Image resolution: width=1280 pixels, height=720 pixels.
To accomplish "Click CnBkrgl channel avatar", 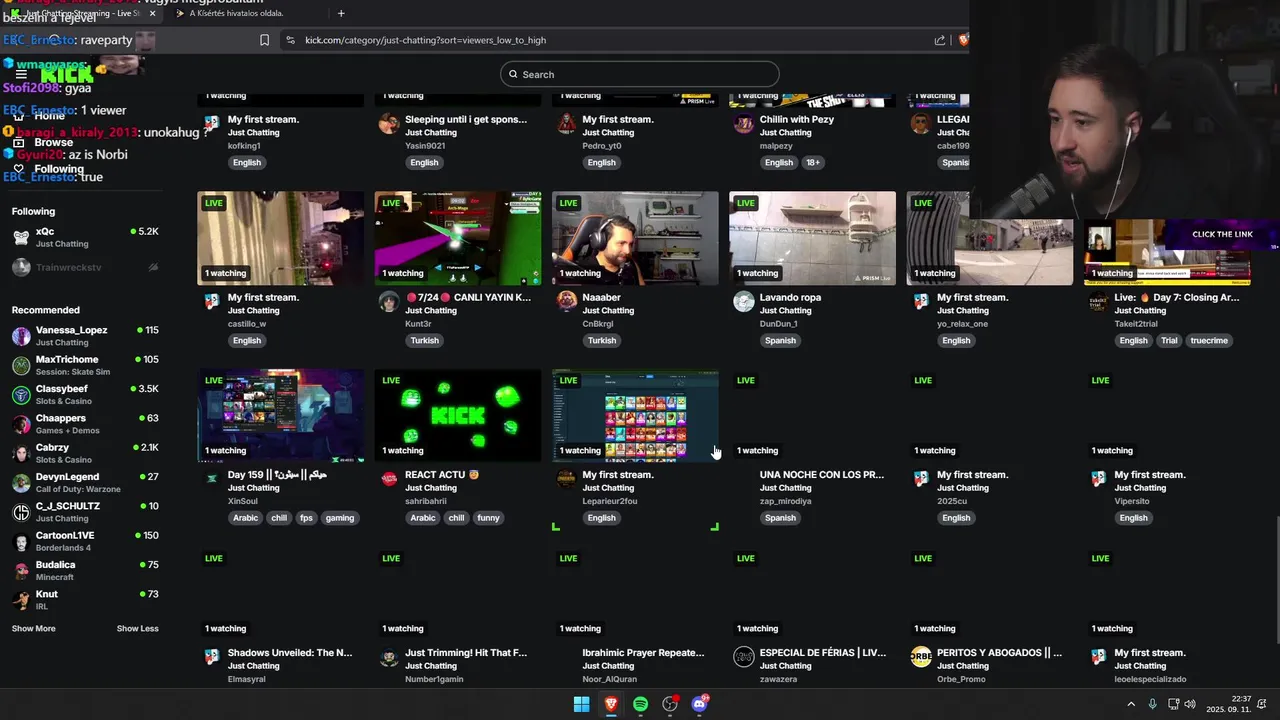I will 567,300.
